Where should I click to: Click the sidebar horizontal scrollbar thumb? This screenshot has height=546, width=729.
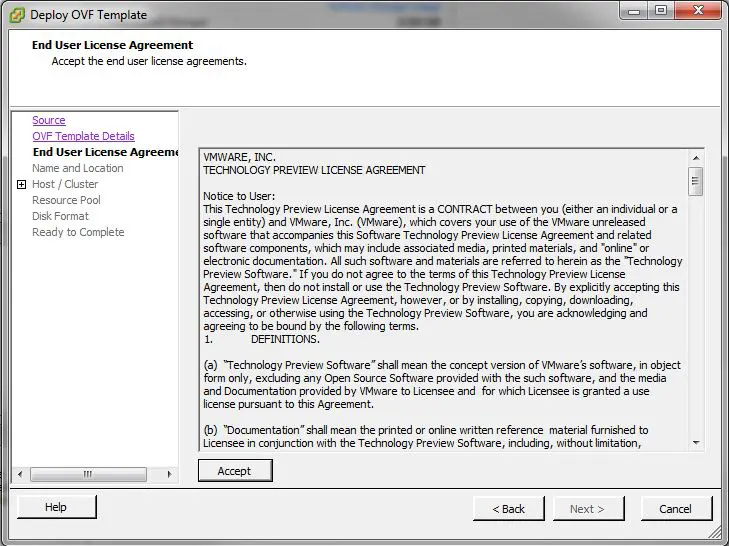coord(88,474)
